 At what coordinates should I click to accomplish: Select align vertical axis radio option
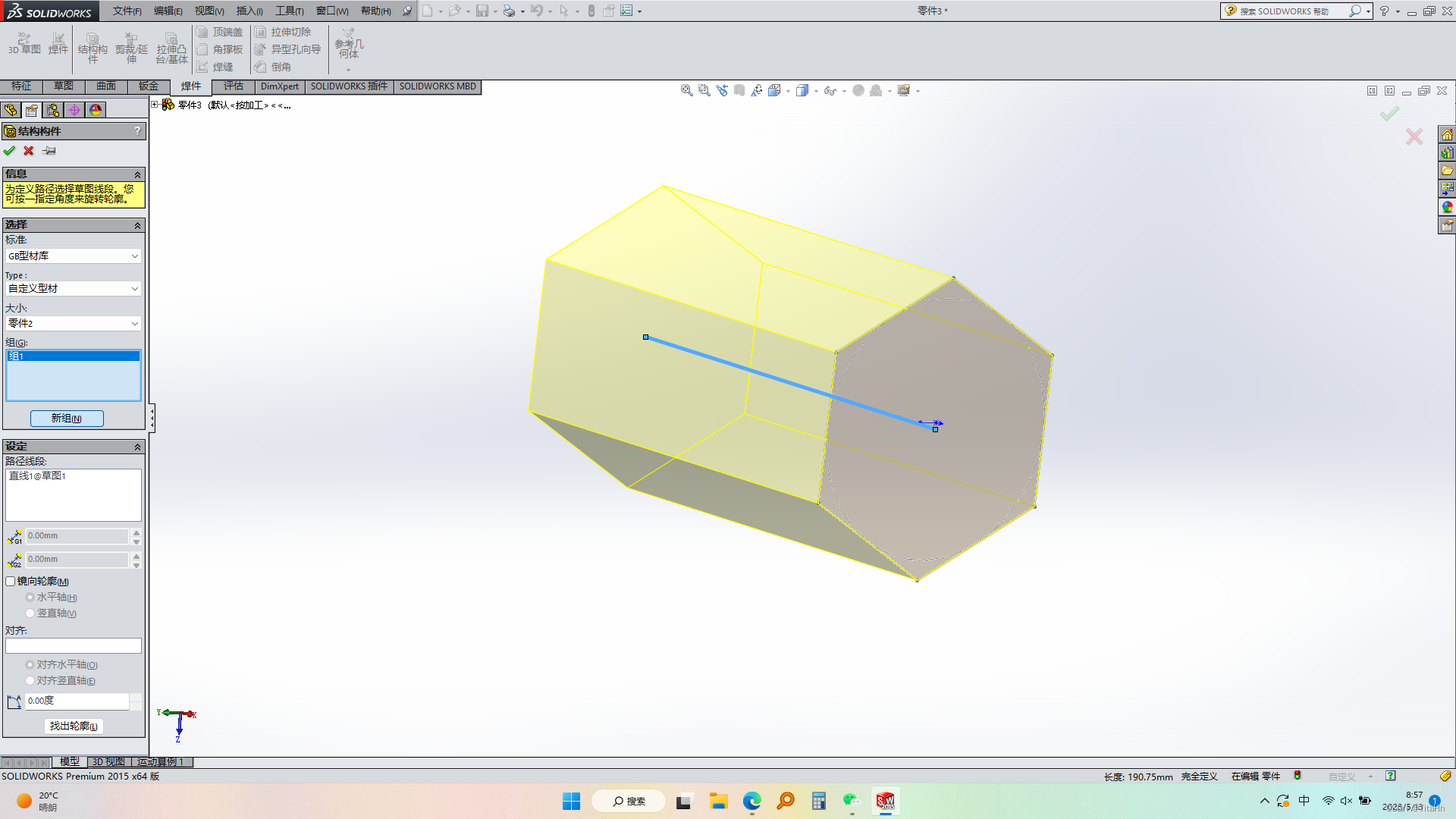(x=30, y=681)
